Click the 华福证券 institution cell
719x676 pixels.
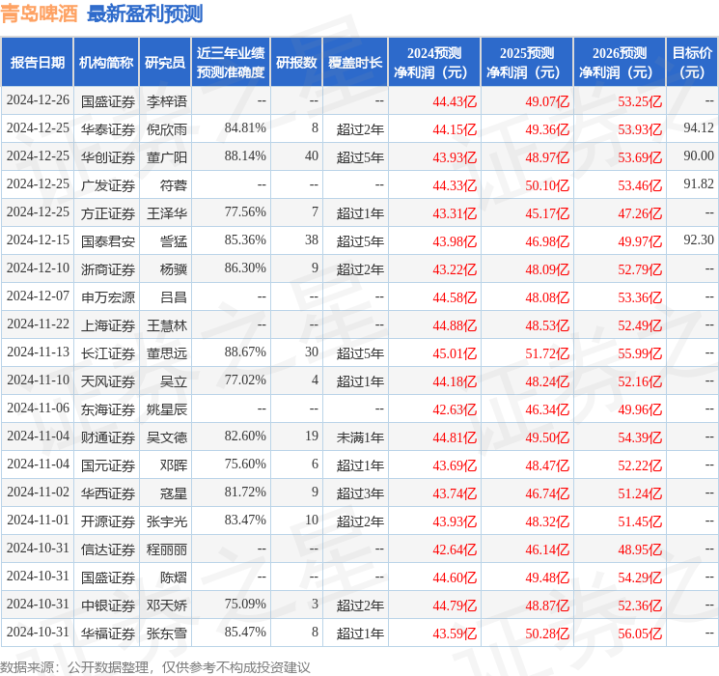(108, 633)
